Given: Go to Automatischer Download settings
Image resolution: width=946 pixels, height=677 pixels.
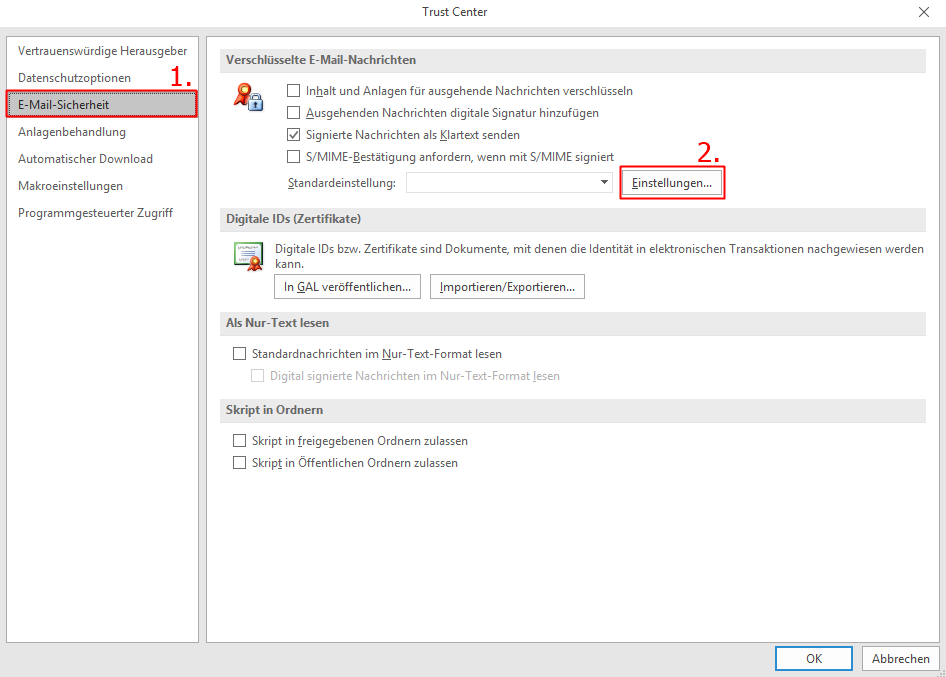Looking at the screenshot, I should point(85,159).
